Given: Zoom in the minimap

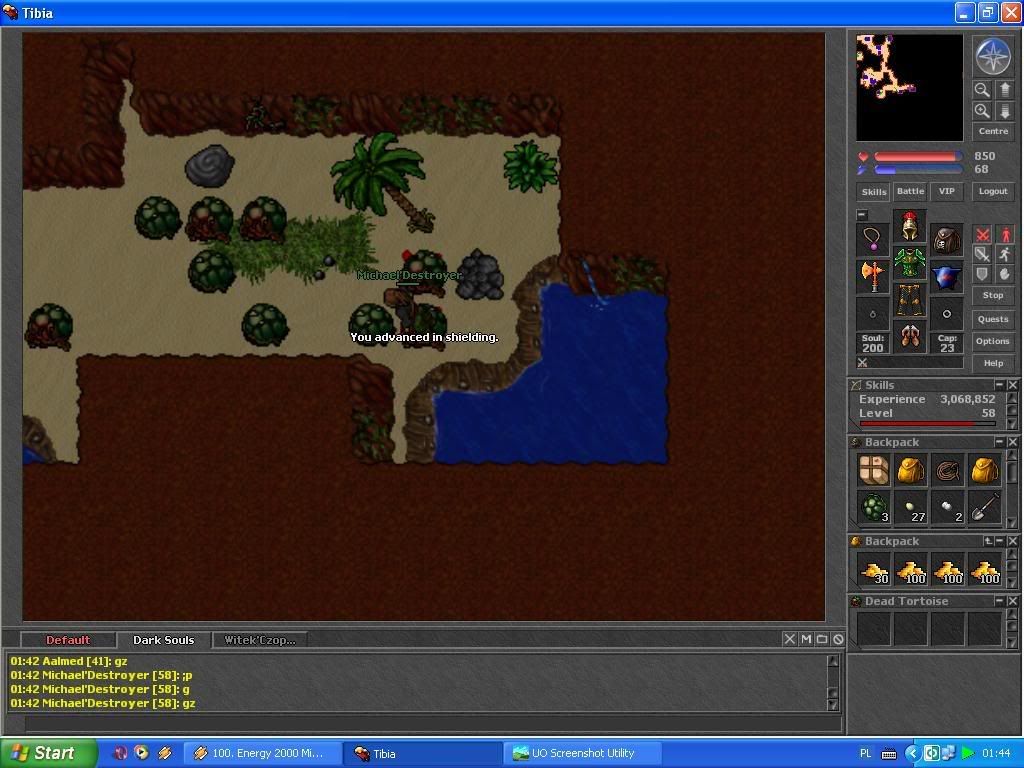Looking at the screenshot, I should (x=982, y=111).
